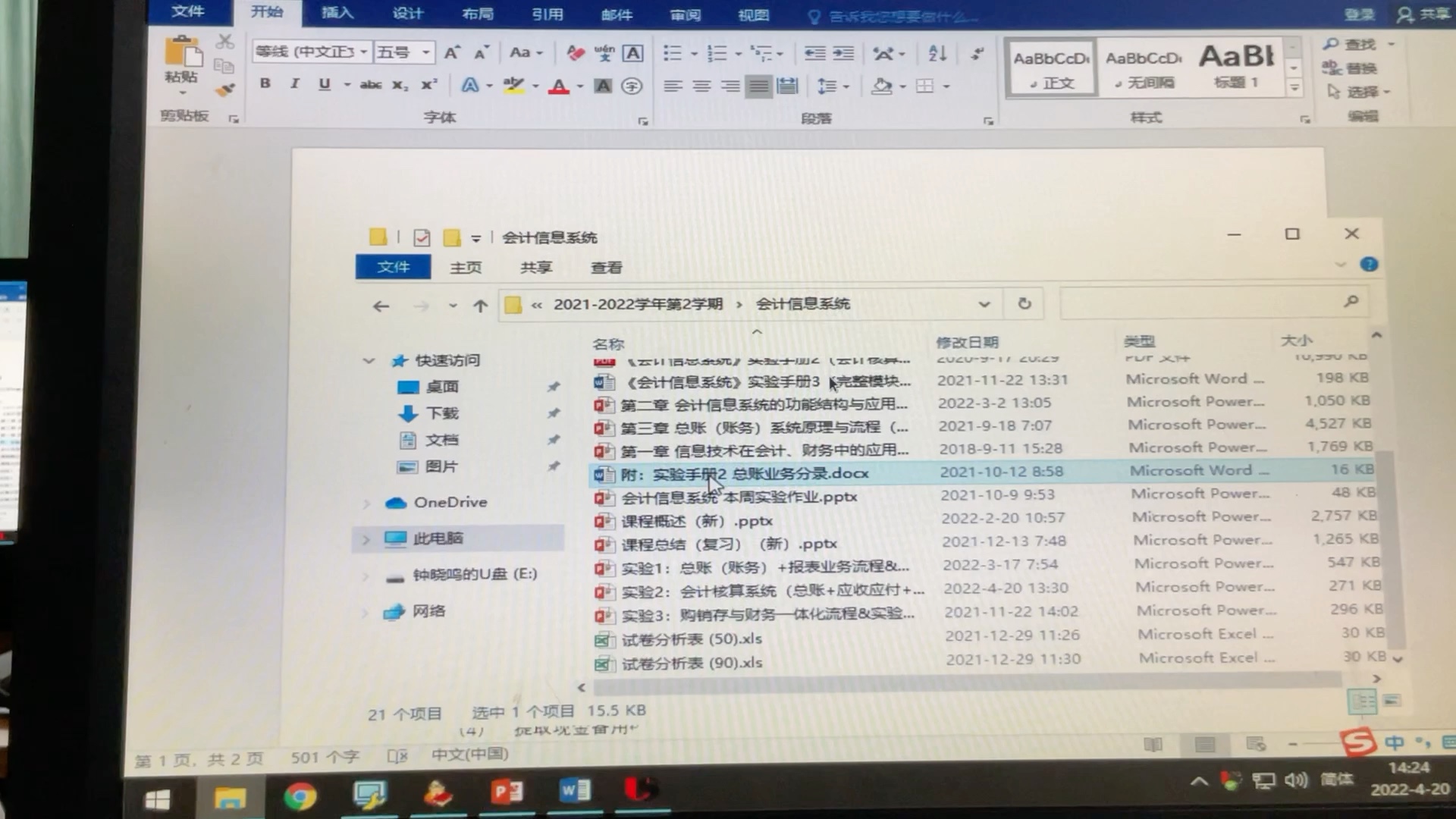Click 查找 Find in editing group

[1350, 44]
